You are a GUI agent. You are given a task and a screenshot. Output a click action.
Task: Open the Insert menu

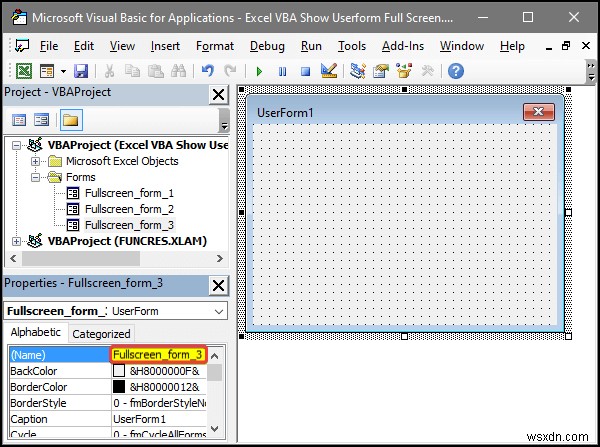[x=165, y=46]
